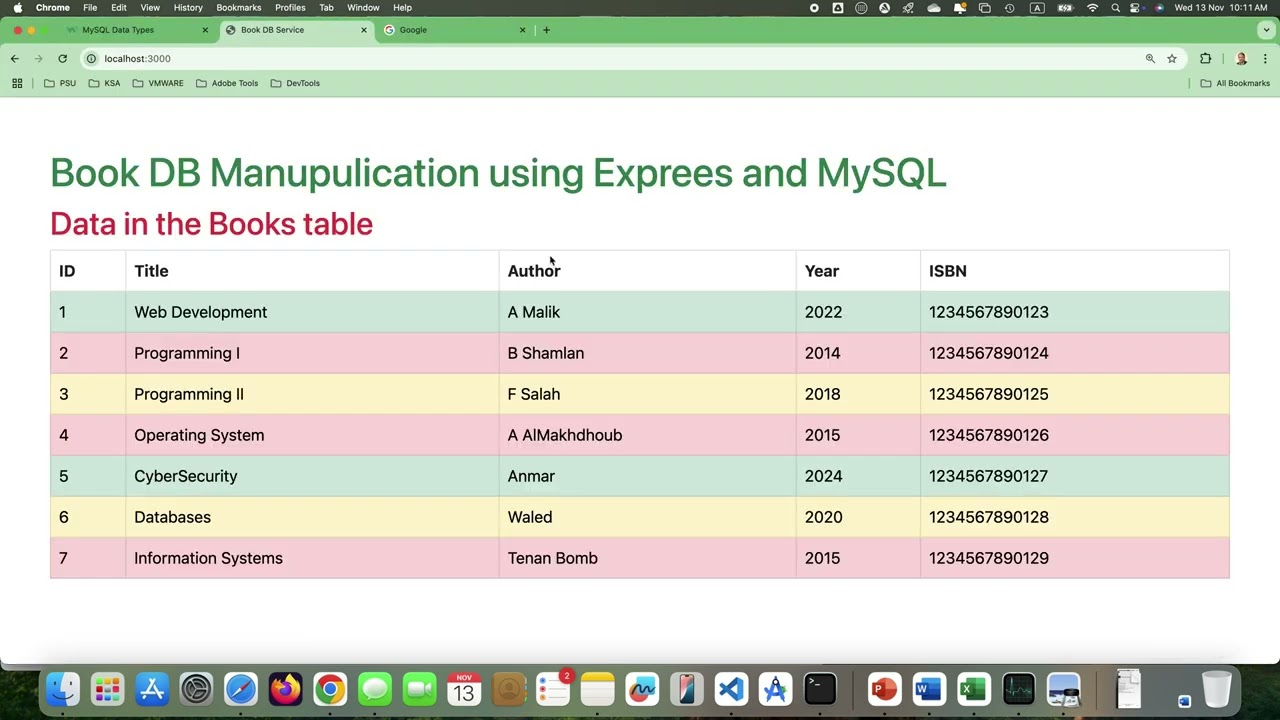Open Activity Monitor from the Dock
The image size is (1280, 720).
[1018, 689]
